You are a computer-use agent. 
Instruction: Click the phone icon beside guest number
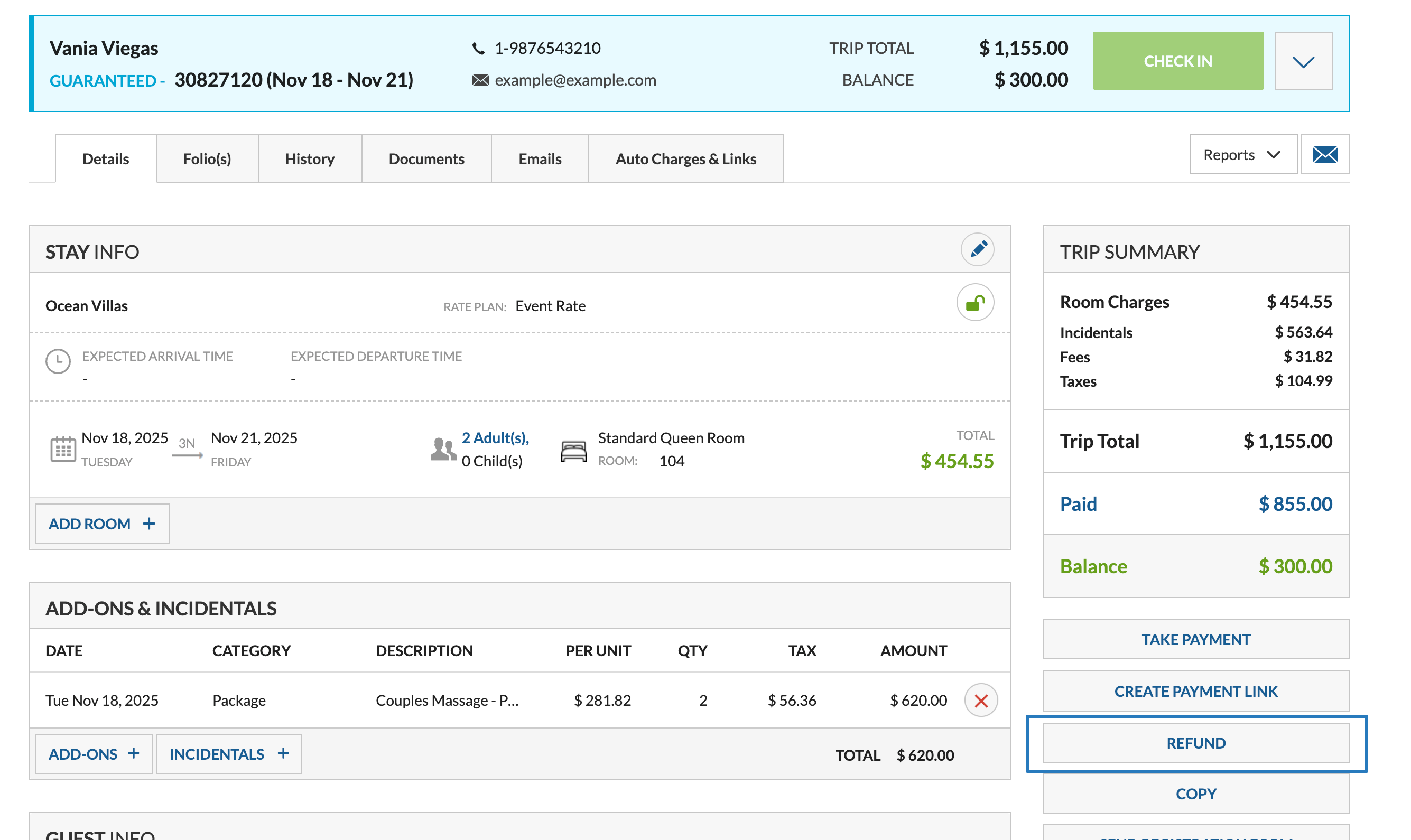(x=478, y=49)
